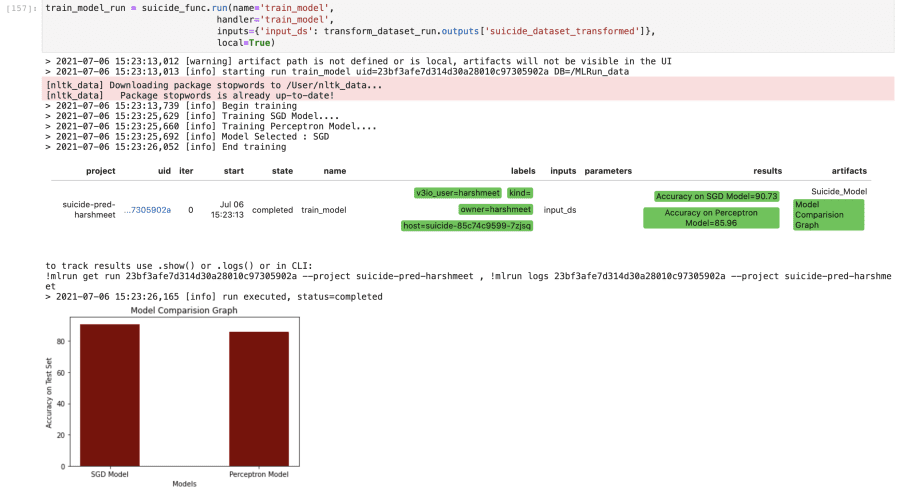Open the run uid link ...7305902a
900x494 pixels.
pyautogui.click(x=147, y=210)
